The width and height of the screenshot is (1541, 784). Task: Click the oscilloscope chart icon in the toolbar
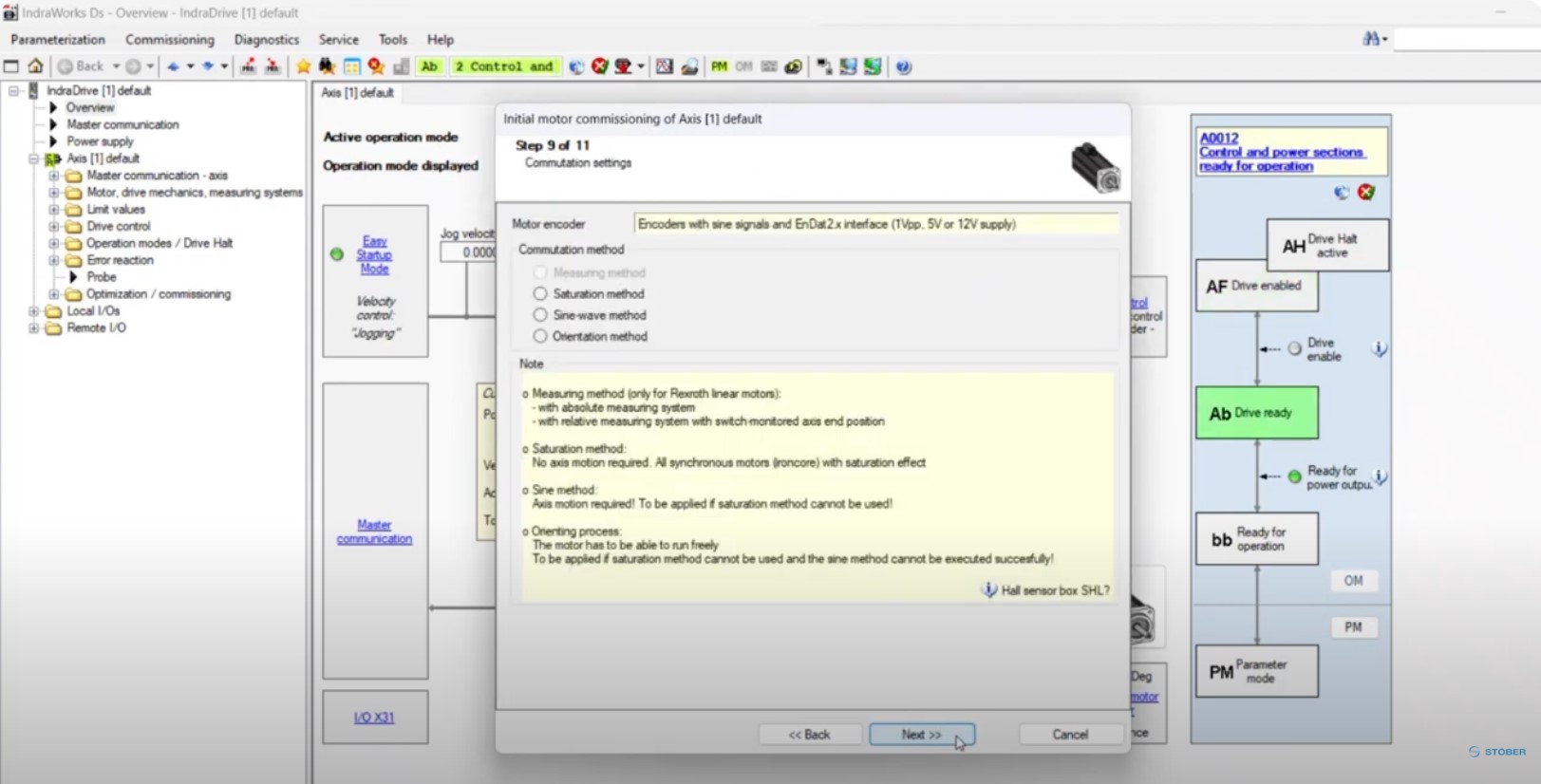tap(665, 66)
